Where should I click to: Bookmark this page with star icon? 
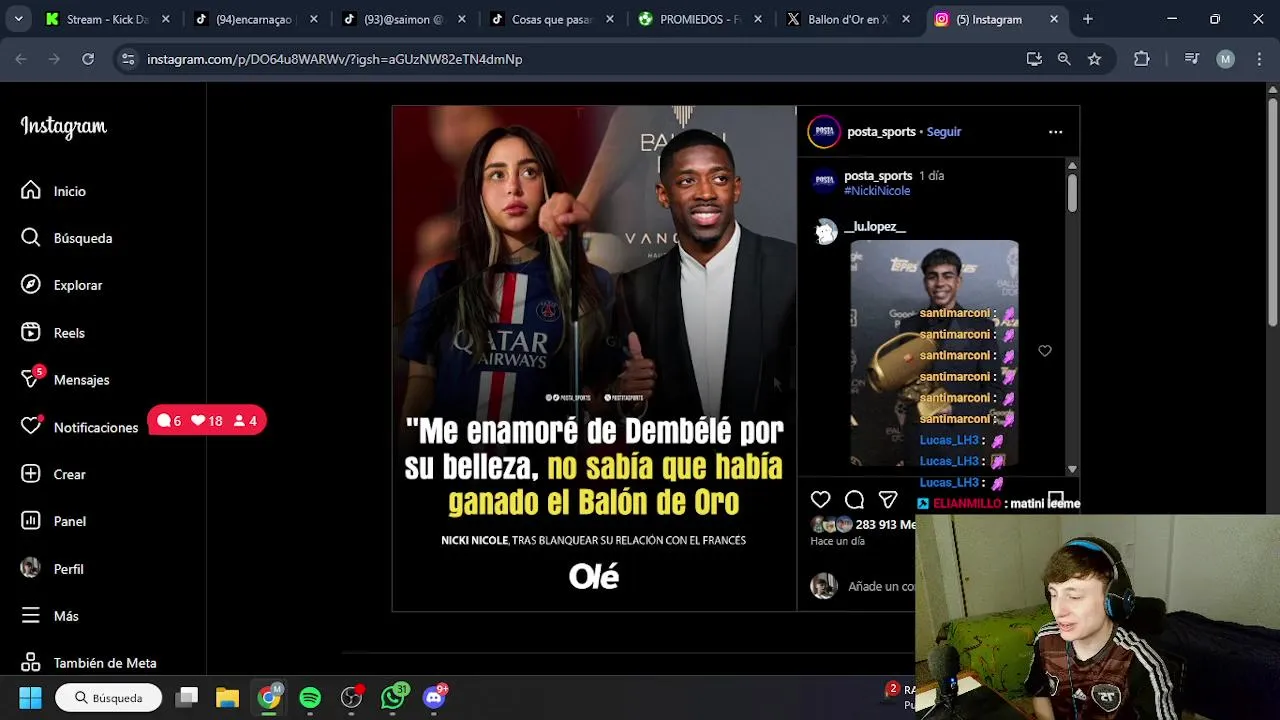1095,59
